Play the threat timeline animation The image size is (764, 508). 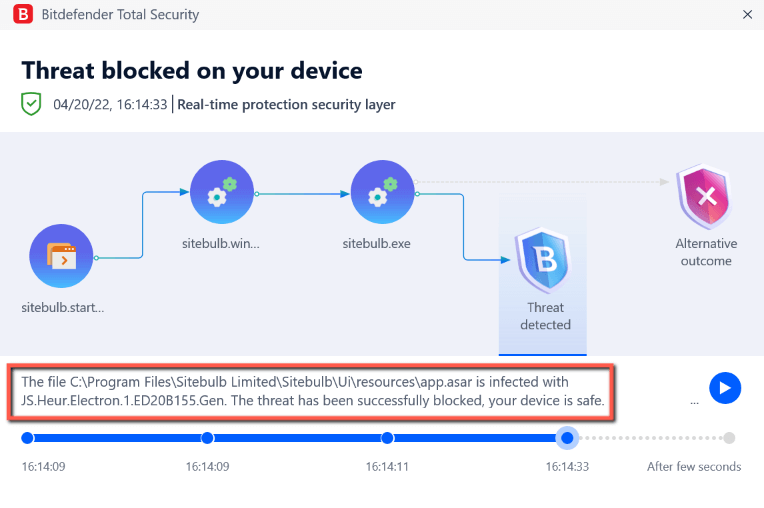[x=725, y=388]
